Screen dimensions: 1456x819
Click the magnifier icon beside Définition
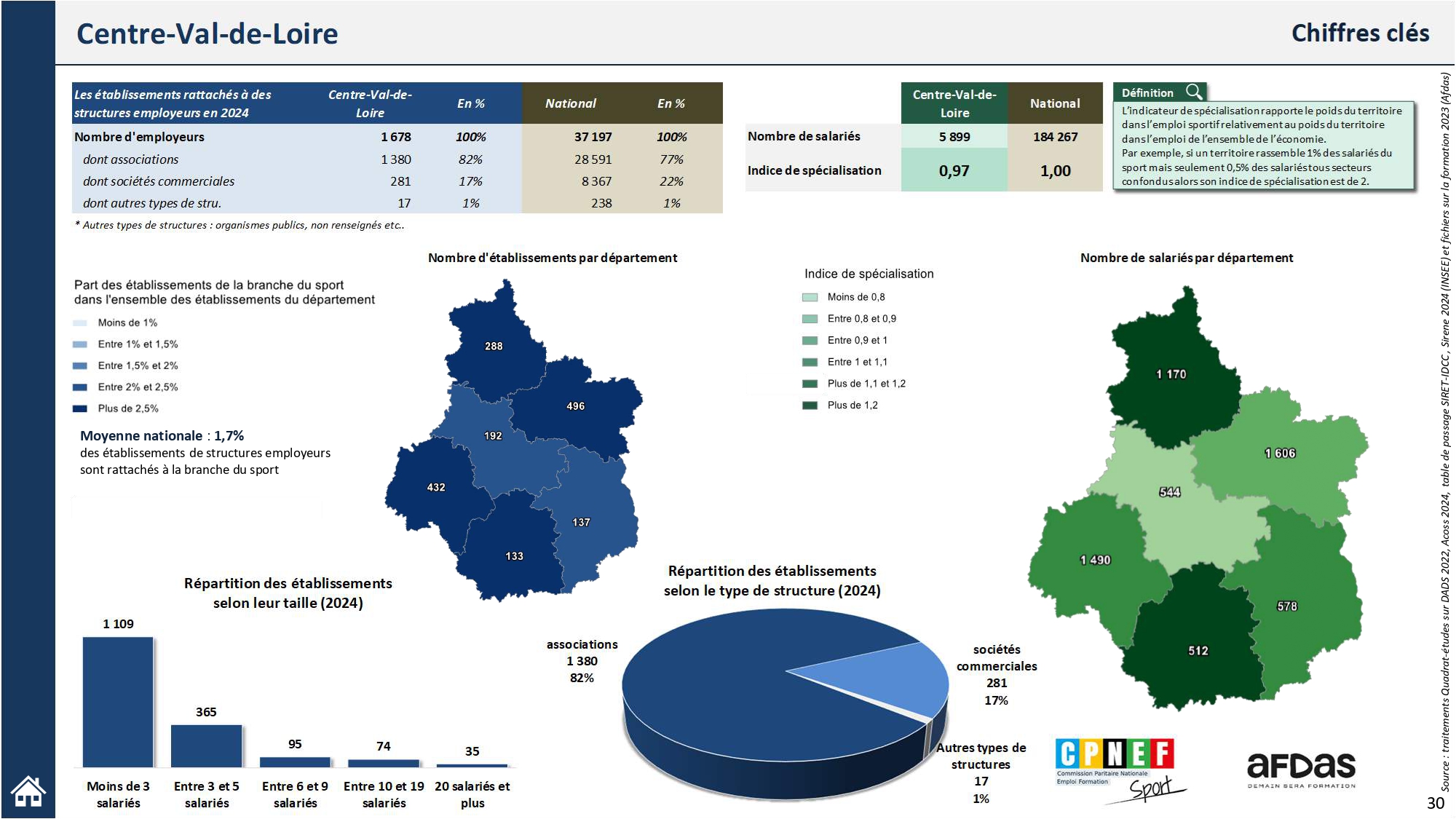[x=1194, y=92]
